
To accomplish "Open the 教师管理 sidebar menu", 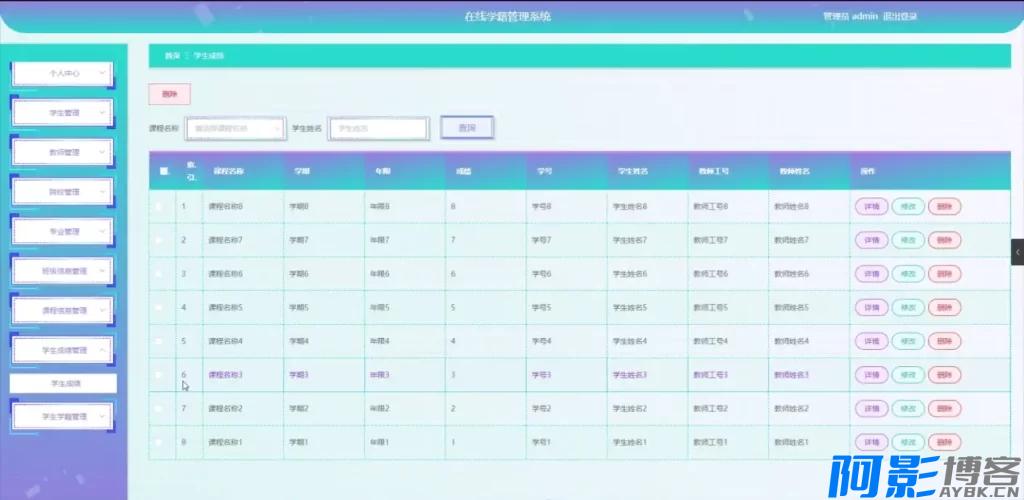I will (x=63, y=152).
